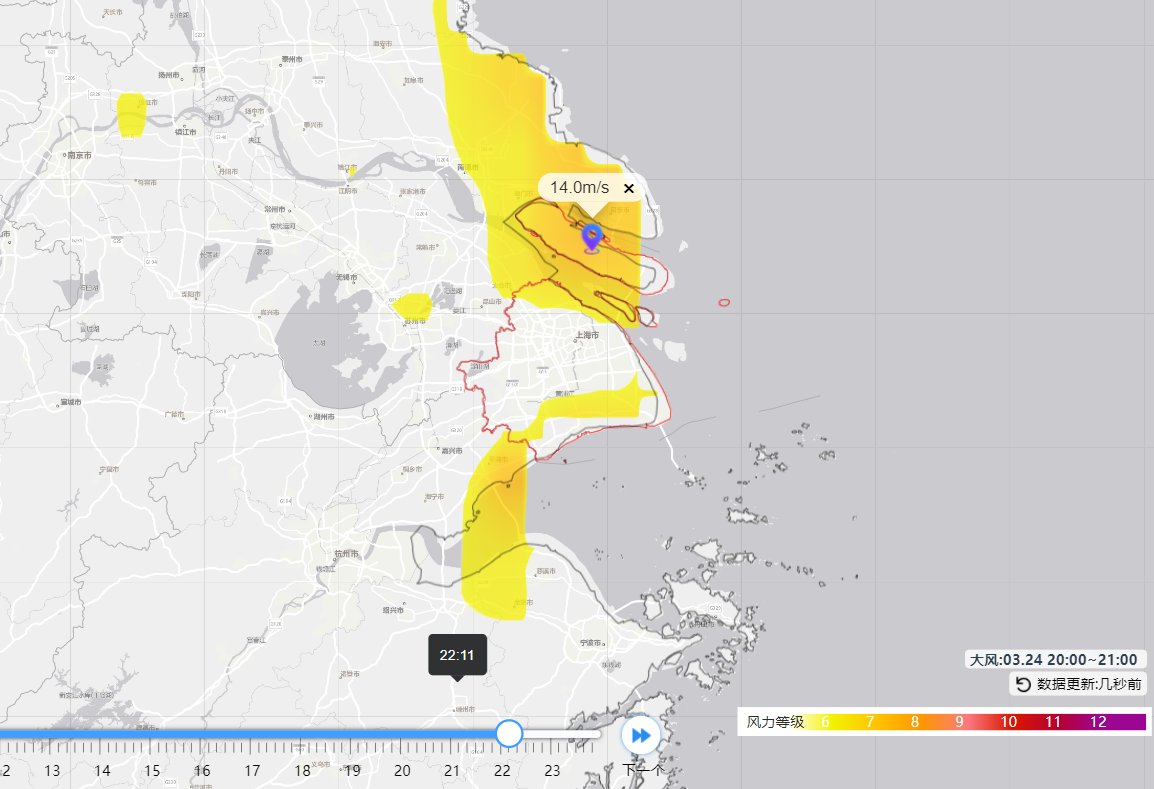Click the 15 hour mark on timeline
1154x789 pixels.
pos(152,771)
